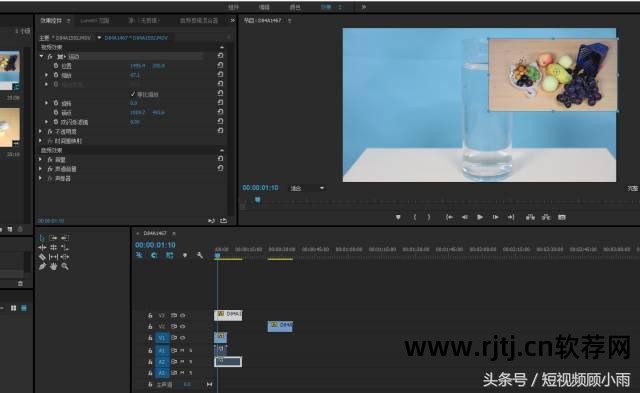
Task: Open the Effect Controls tab
Action: (51, 20)
